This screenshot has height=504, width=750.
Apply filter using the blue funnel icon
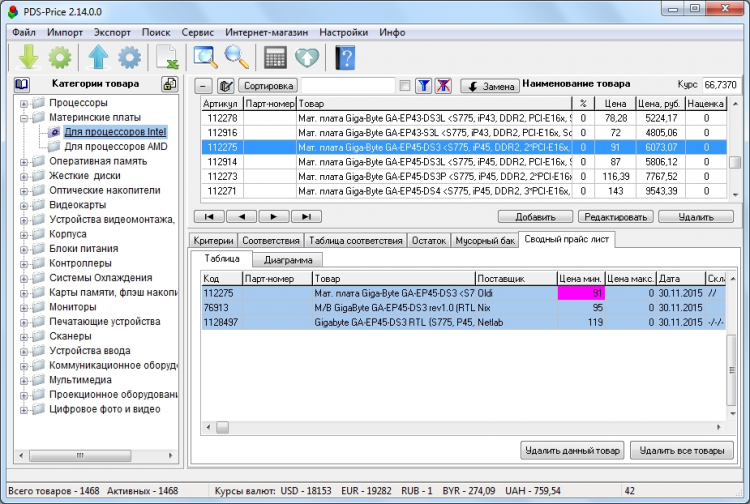coord(422,86)
